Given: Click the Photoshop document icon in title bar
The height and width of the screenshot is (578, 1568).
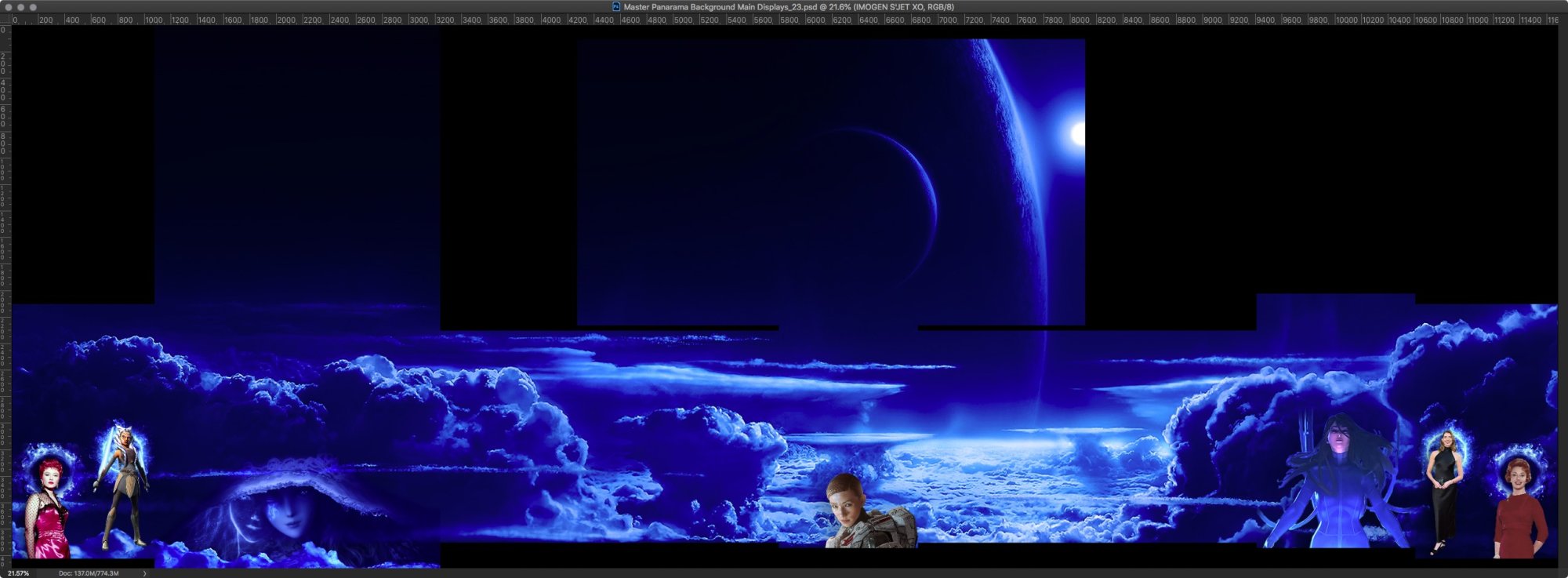Looking at the screenshot, I should tap(615, 6).
